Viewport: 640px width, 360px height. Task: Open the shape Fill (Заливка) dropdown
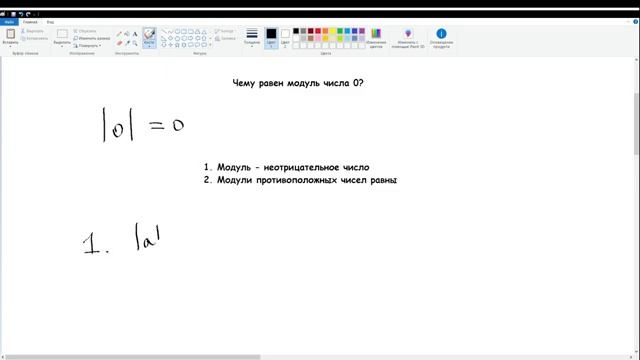tap(226, 38)
